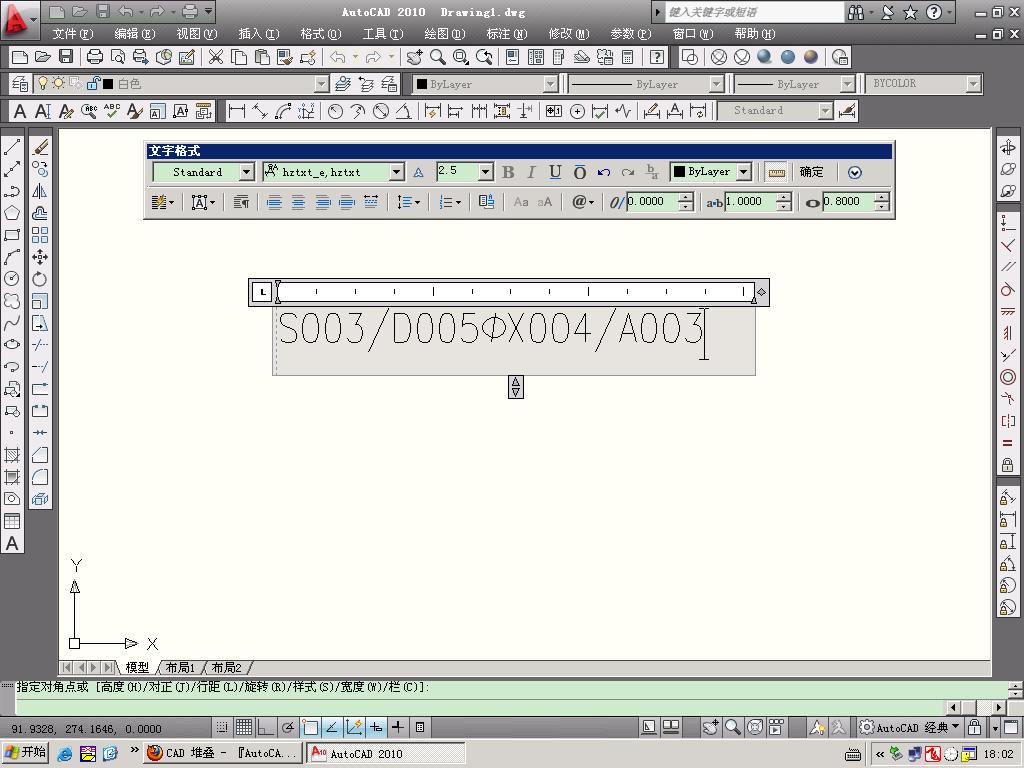Viewport: 1024px width, 768px height.
Task: Click the Line spacing icon in text format bar
Action: click(x=409, y=202)
